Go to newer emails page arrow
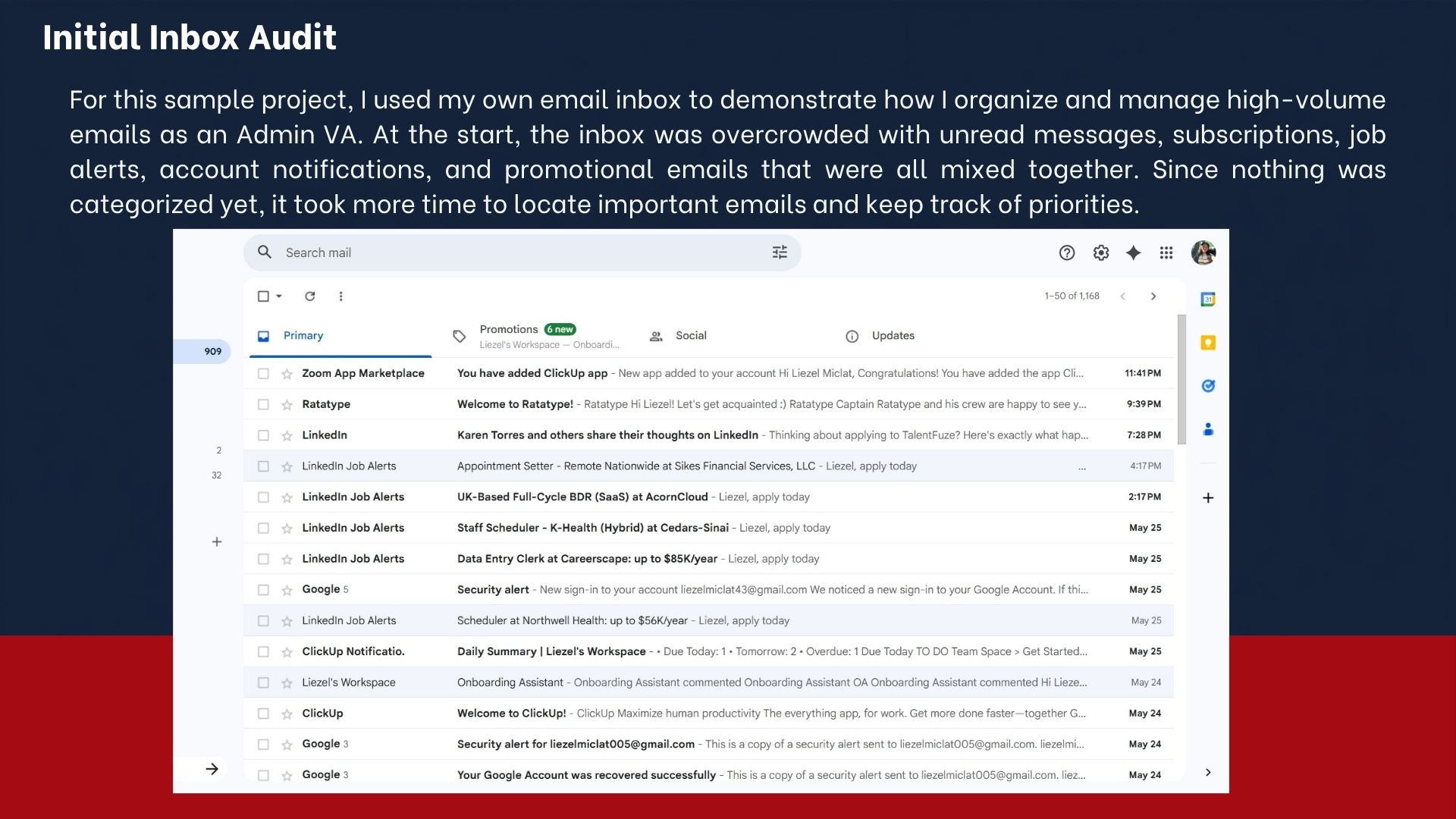This screenshot has height=819, width=1456. click(1123, 296)
